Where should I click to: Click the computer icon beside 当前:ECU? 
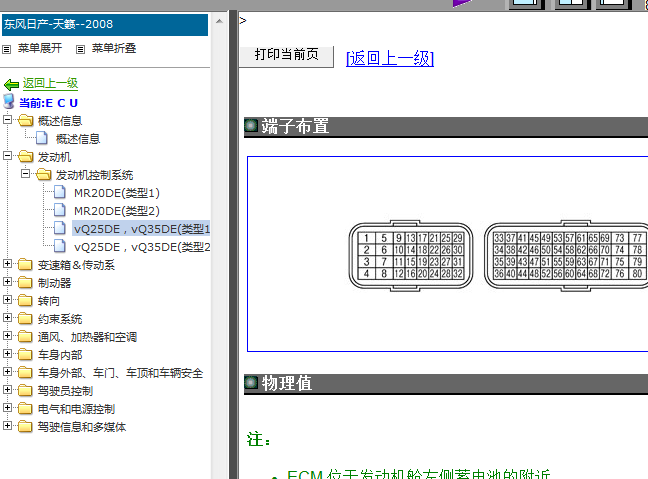(9, 101)
